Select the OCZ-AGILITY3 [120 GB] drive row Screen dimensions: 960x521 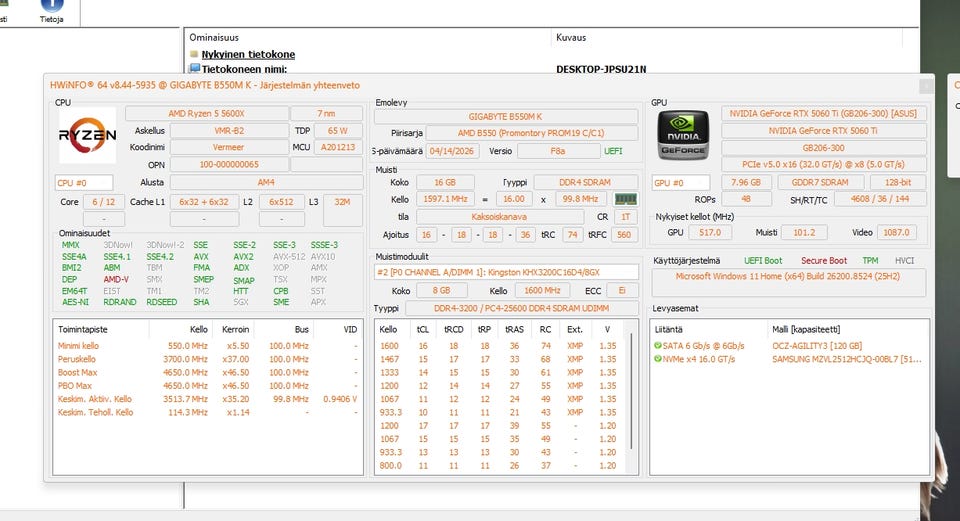789,346
